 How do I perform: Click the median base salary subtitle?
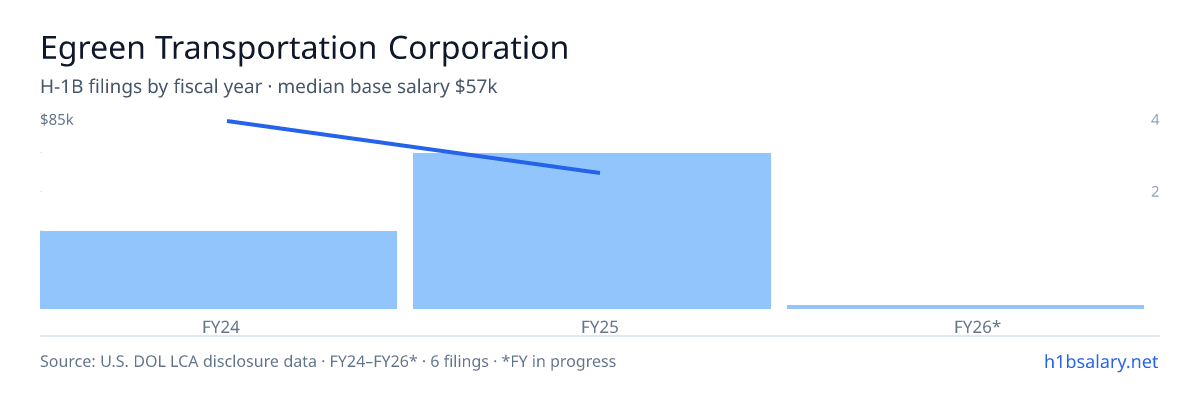(388, 87)
